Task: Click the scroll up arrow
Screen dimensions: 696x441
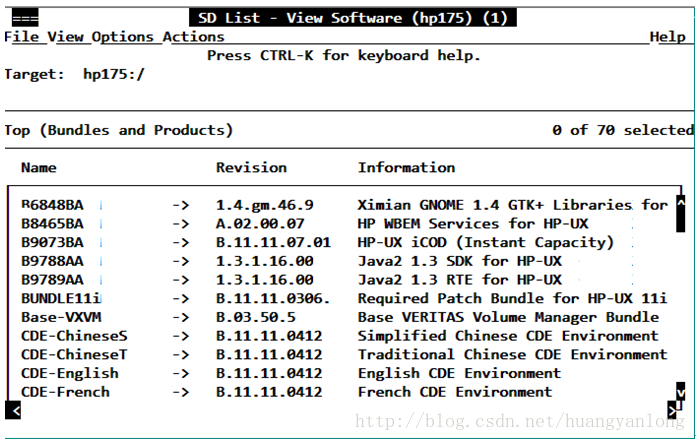Action: coord(680,204)
